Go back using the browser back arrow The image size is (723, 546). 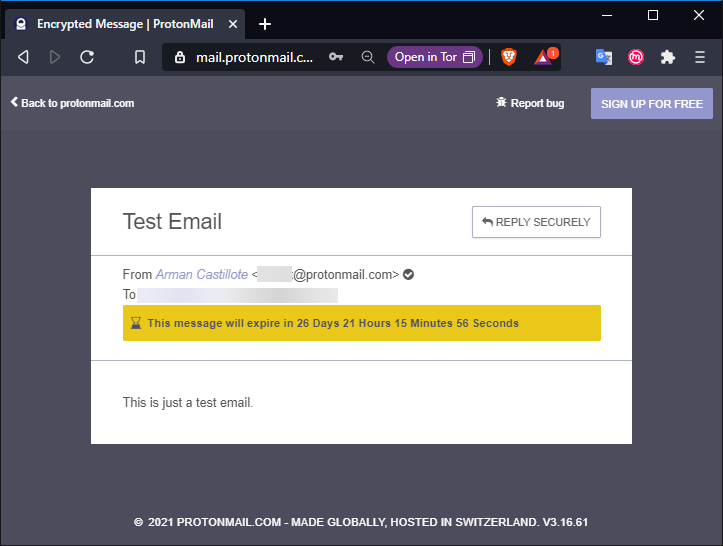(23, 57)
